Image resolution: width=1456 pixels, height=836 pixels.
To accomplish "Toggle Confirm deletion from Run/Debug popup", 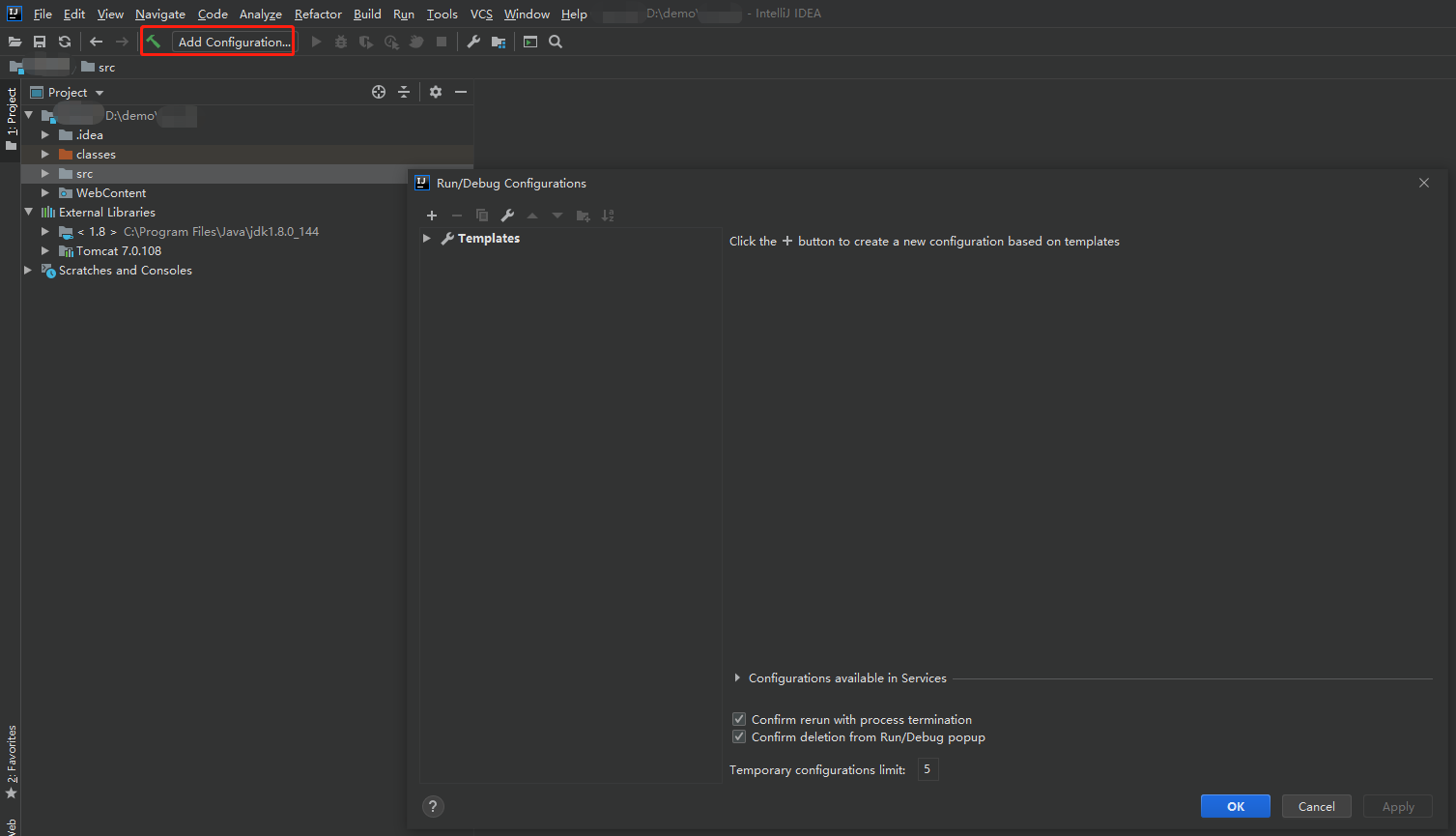I will pos(739,736).
